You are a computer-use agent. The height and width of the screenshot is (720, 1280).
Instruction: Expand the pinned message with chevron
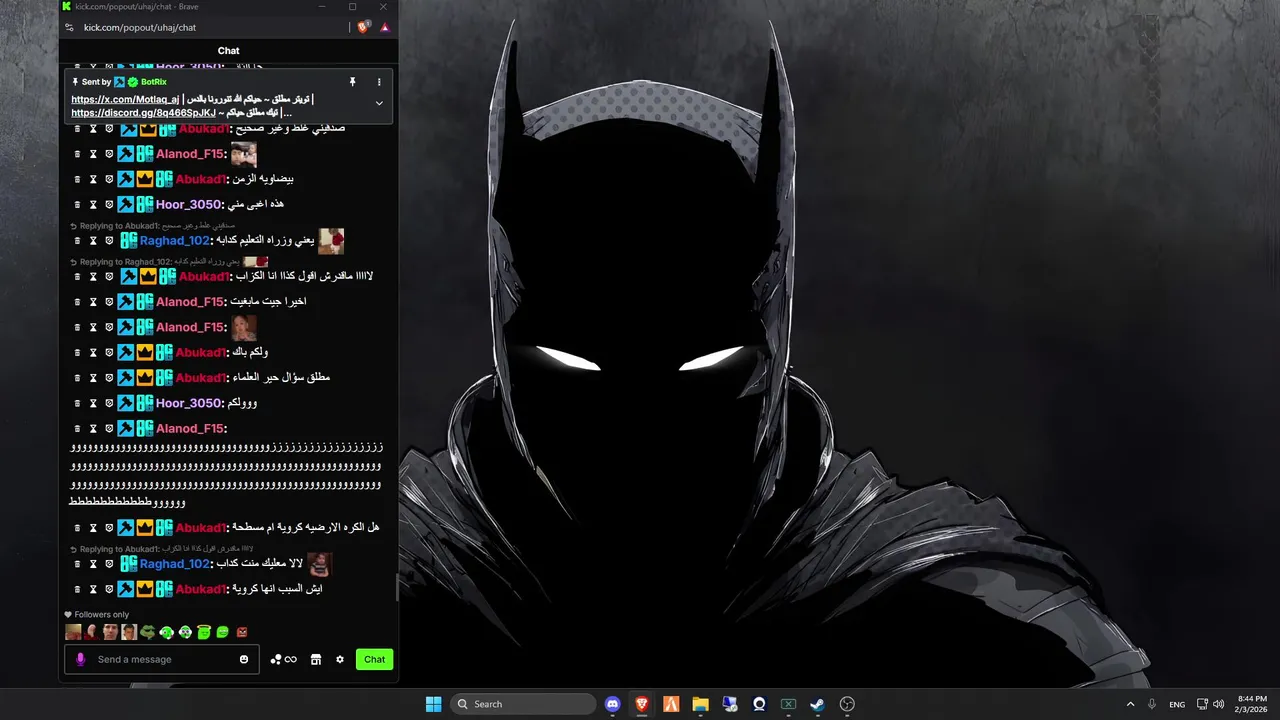tap(379, 103)
